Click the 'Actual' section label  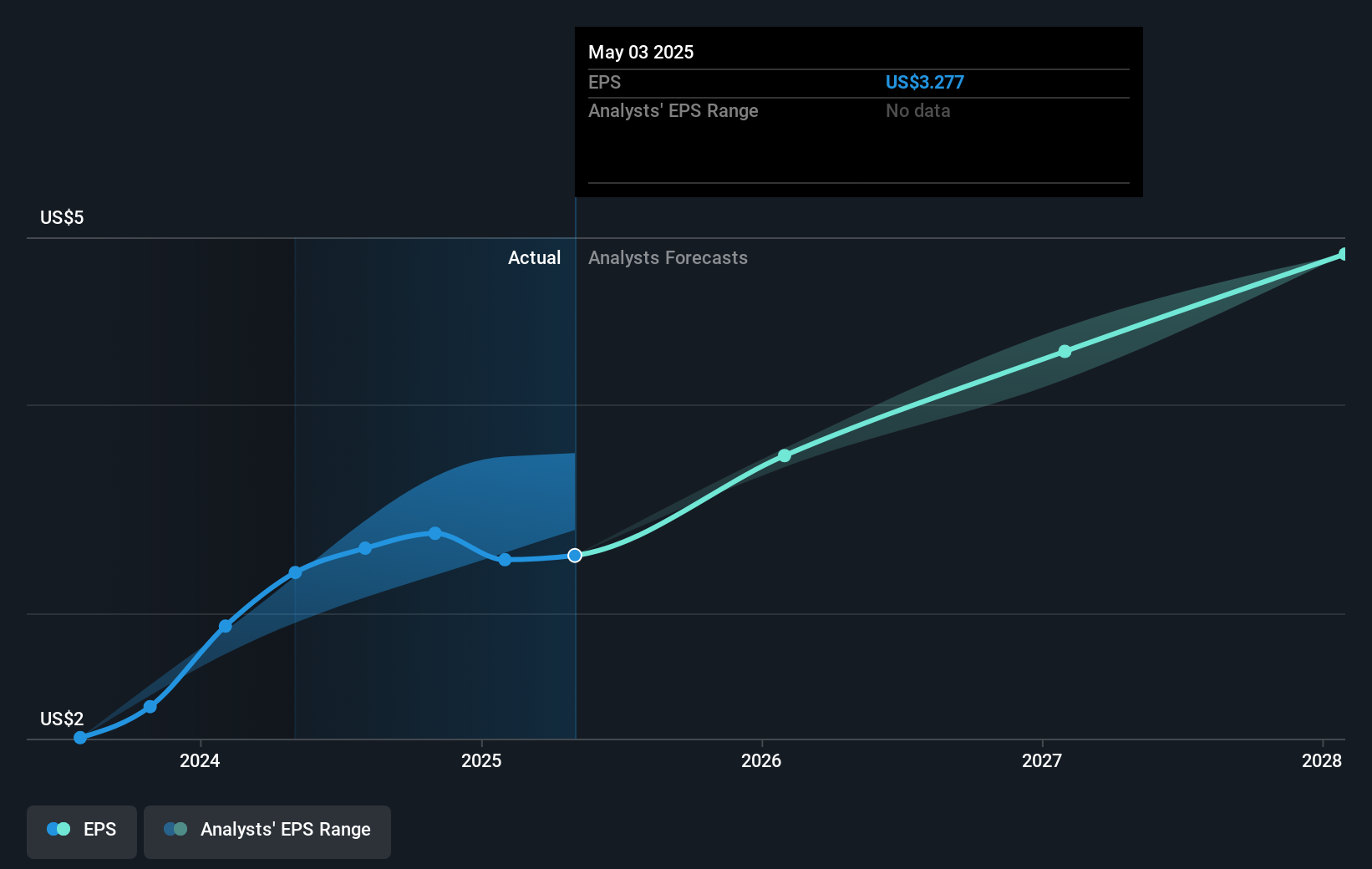535,258
